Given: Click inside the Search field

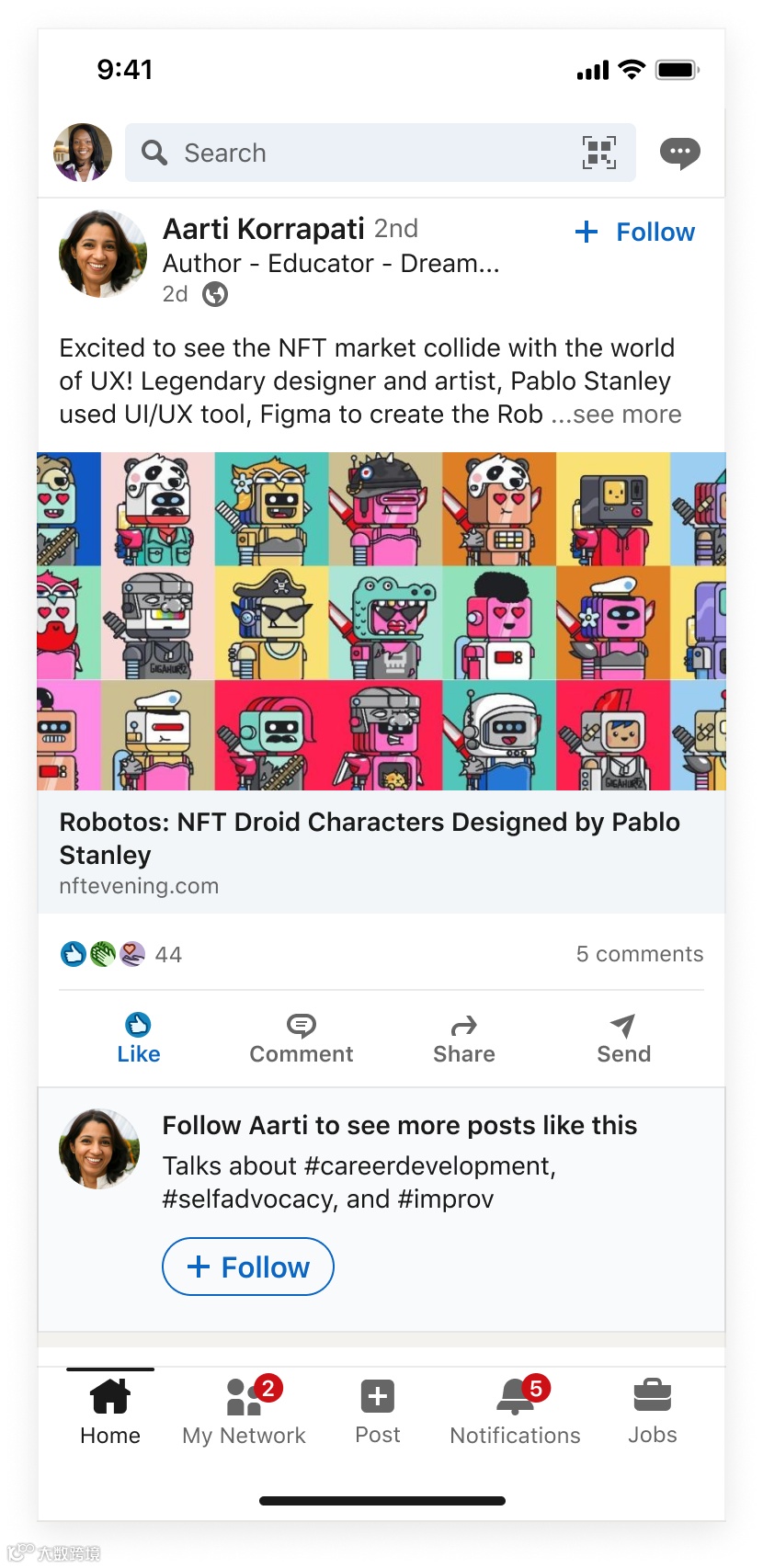Looking at the screenshot, I should (x=368, y=153).
